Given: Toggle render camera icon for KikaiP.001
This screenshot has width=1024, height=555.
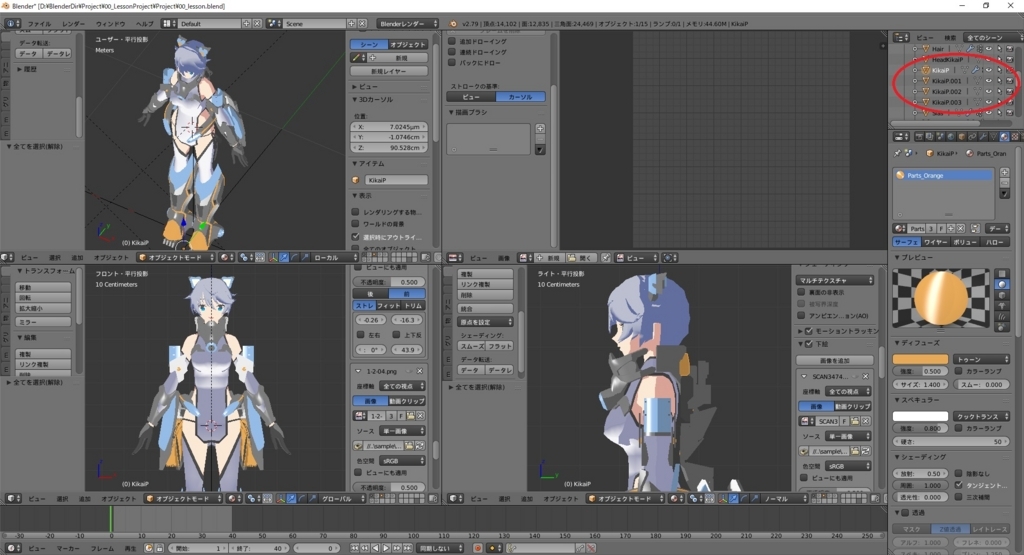Looking at the screenshot, I should coord(1010,81).
